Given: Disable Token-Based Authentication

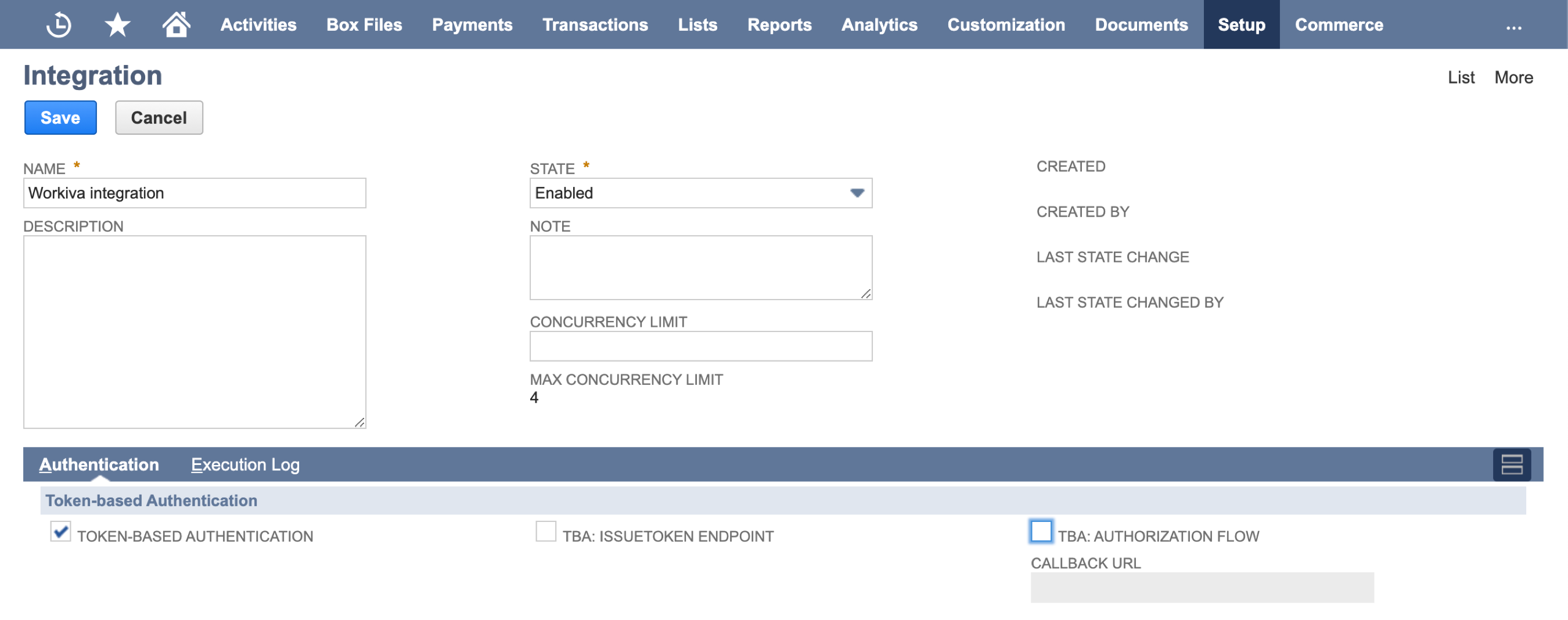Looking at the screenshot, I should click(60, 532).
